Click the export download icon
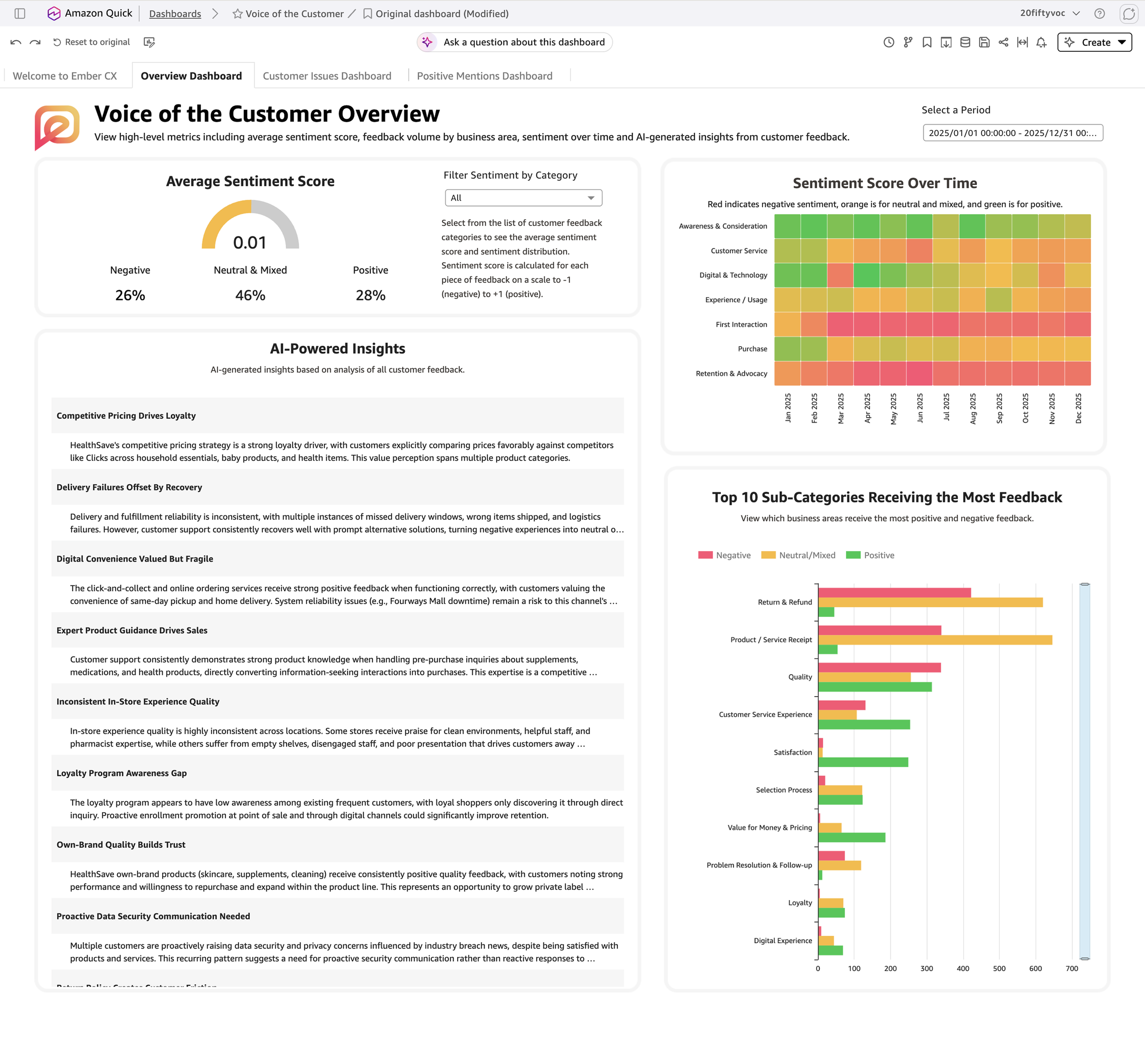This screenshot has width=1145, height=1064. click(x=946, y=42)
